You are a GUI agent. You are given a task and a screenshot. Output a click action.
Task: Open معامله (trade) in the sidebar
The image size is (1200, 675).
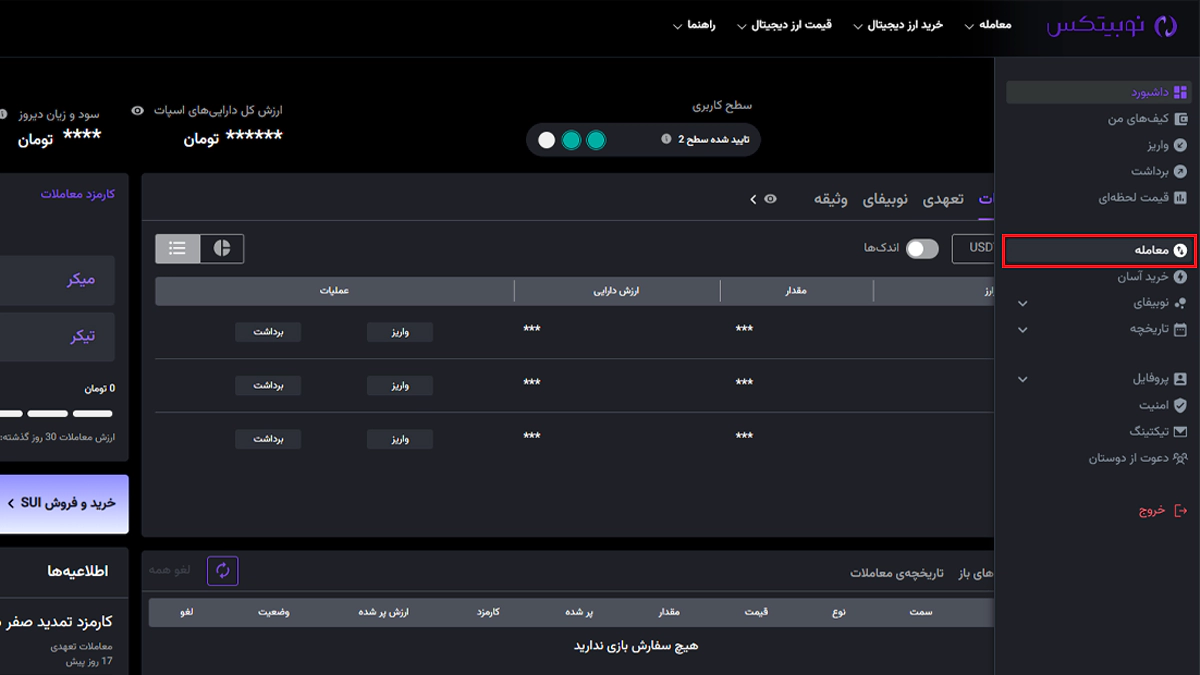pos(1098,250)
